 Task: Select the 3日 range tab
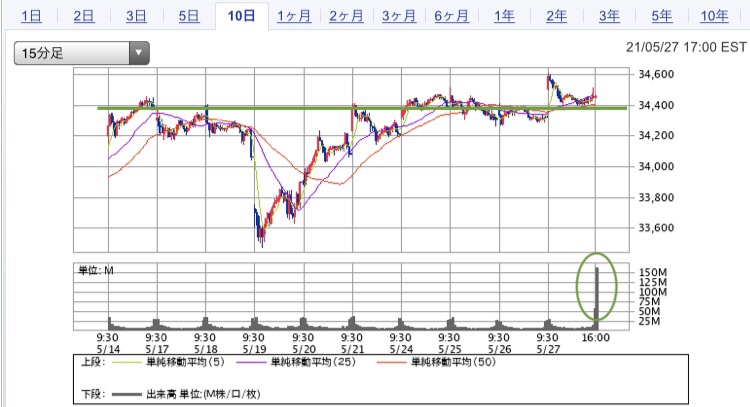pyautogui.click(x=136, y=16)
